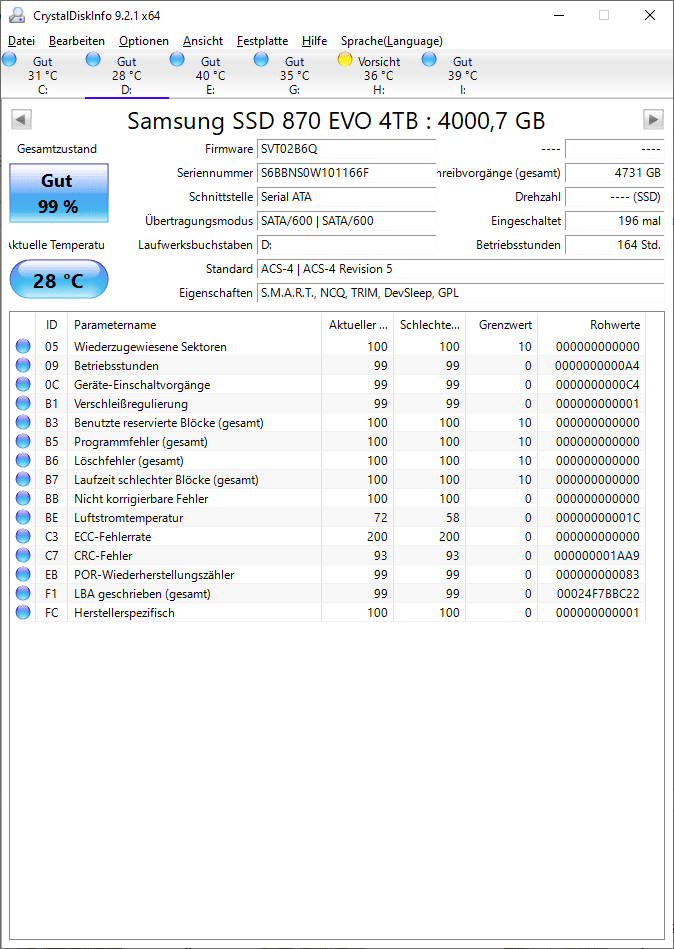Image resolution: width=674 pixels, height=949 pixels.
Task: Click status orb of Nicht korrigierbare Fehler row
Action: pos(23,499)
